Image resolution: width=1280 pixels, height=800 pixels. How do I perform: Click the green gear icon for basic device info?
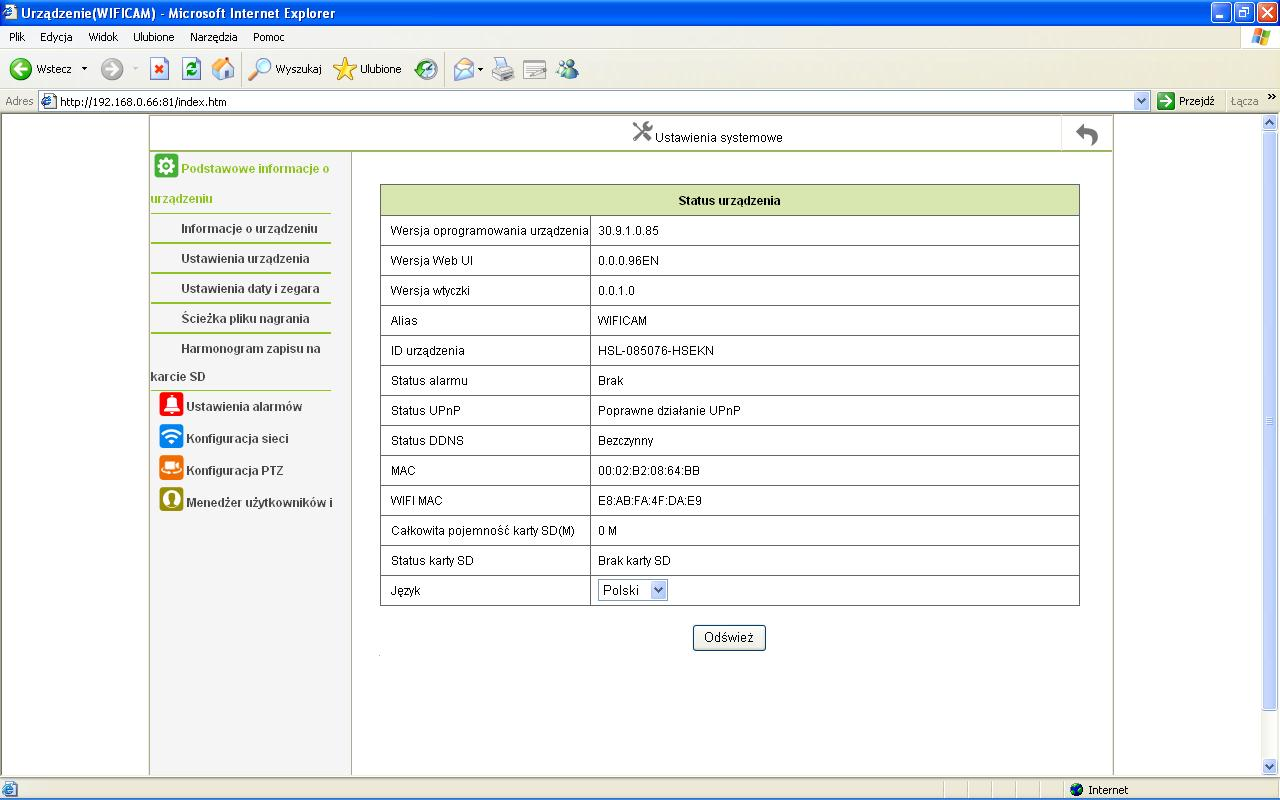coord(166,166)
